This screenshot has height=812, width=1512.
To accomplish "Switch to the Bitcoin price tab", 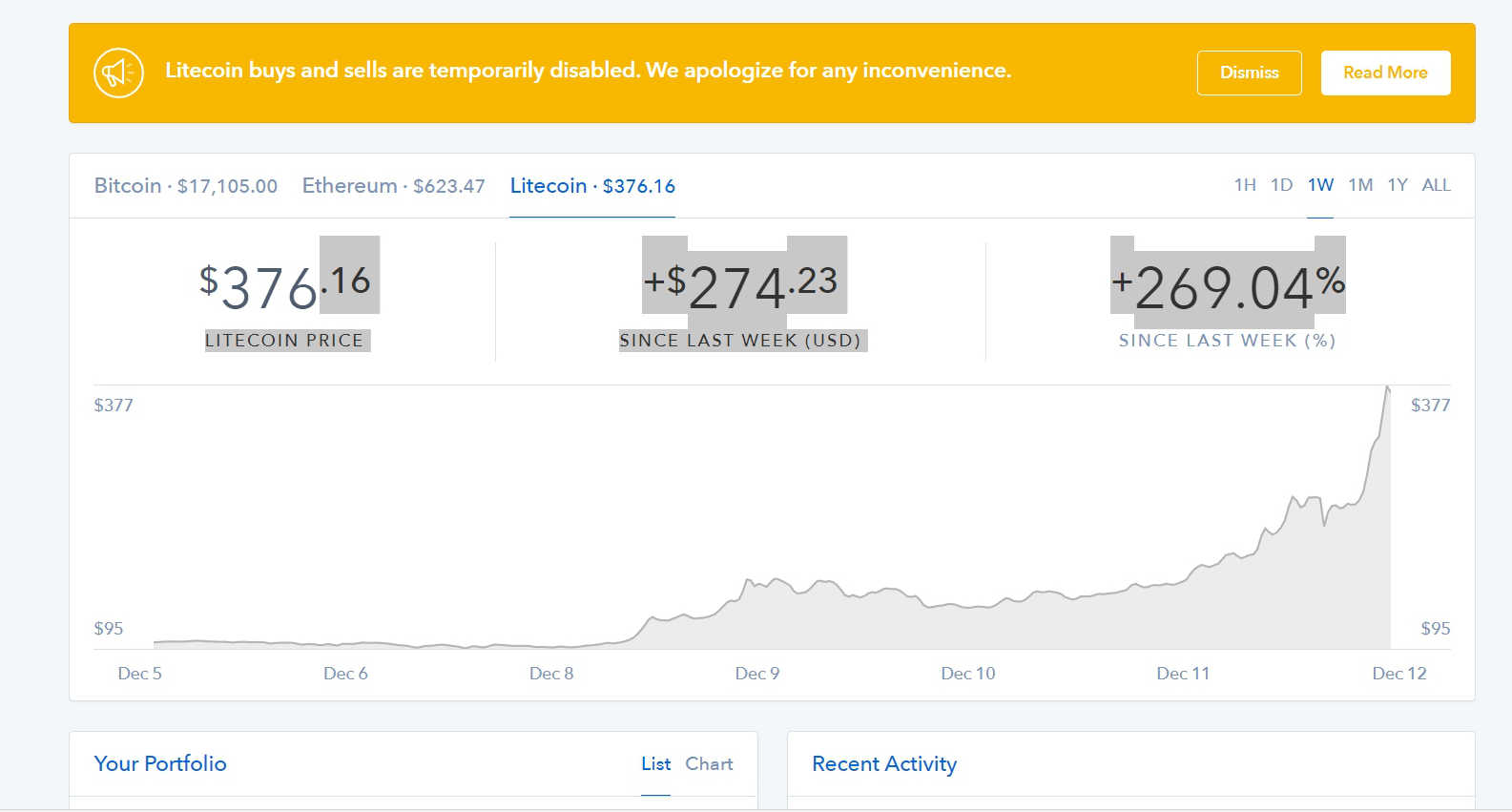I will pyautogui.click(x=186, y=186).
